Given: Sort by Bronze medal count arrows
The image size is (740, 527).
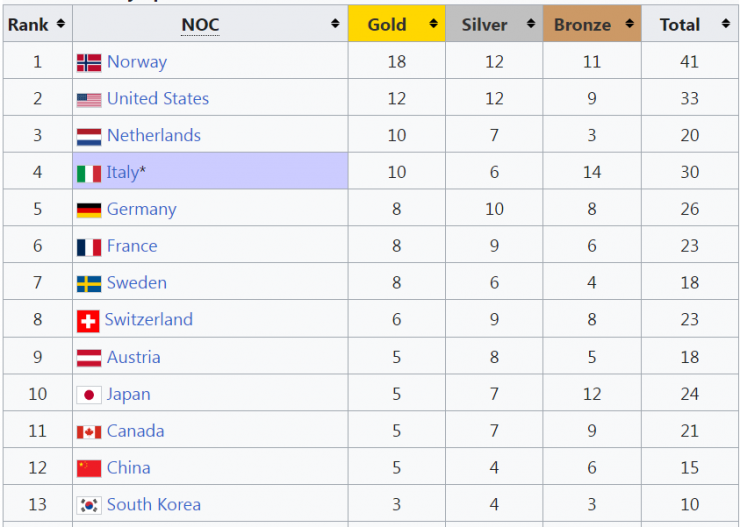Looking at the screenshot, I should pos(629,24).
